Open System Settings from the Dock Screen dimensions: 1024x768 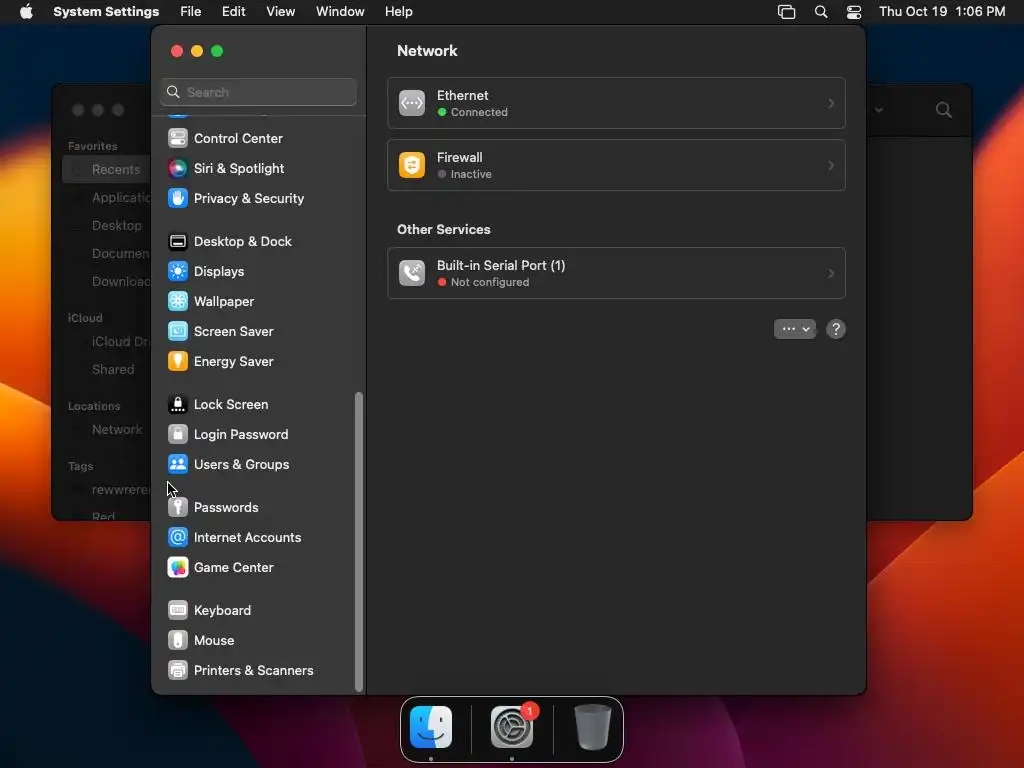[512, 728]
